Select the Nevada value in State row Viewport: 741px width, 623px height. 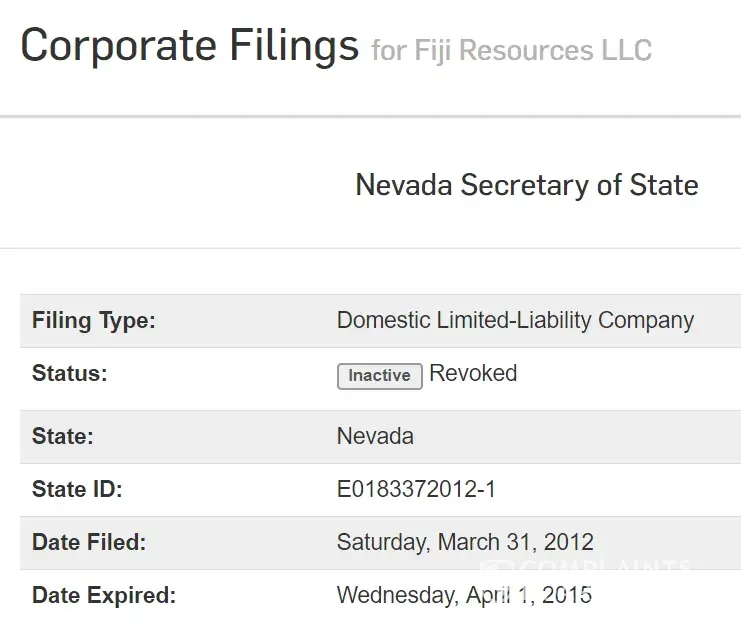click(375, 437)
